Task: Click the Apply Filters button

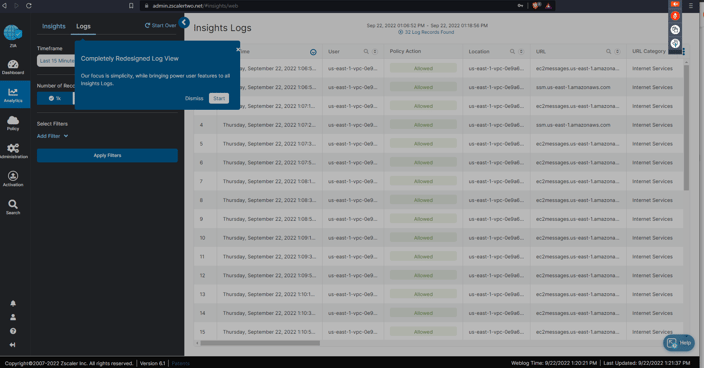Action: click(x=107, y=155)
